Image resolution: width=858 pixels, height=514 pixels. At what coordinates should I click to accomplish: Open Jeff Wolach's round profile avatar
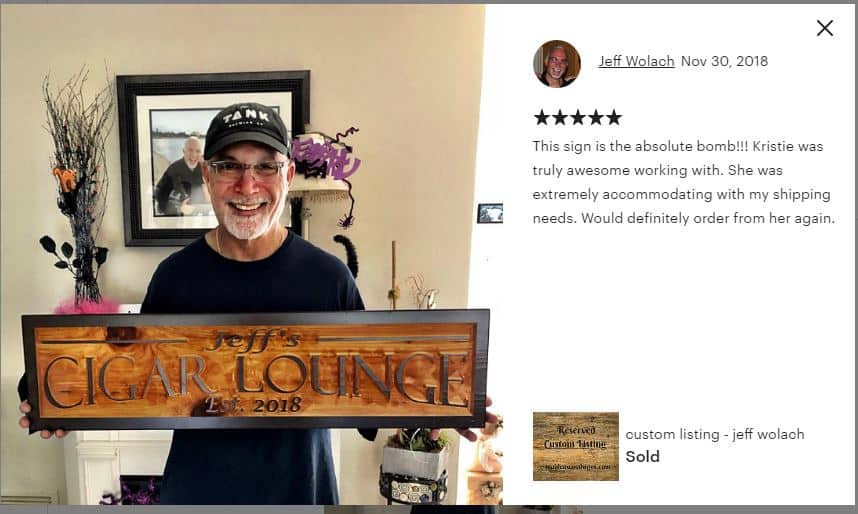tap(556, 63)
